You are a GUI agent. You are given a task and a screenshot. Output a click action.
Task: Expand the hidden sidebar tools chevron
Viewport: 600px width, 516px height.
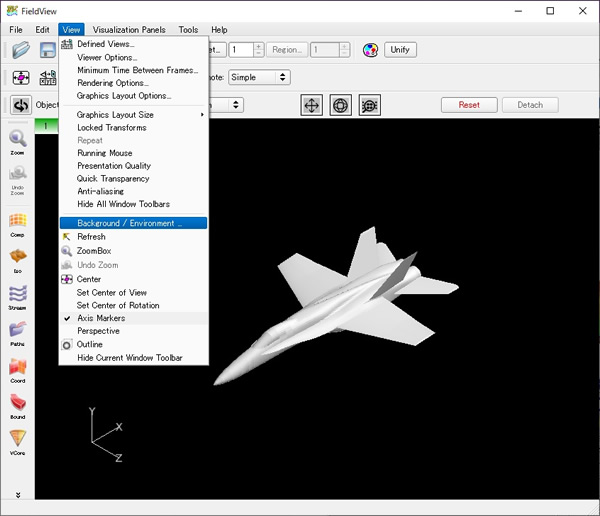(17, 495)
